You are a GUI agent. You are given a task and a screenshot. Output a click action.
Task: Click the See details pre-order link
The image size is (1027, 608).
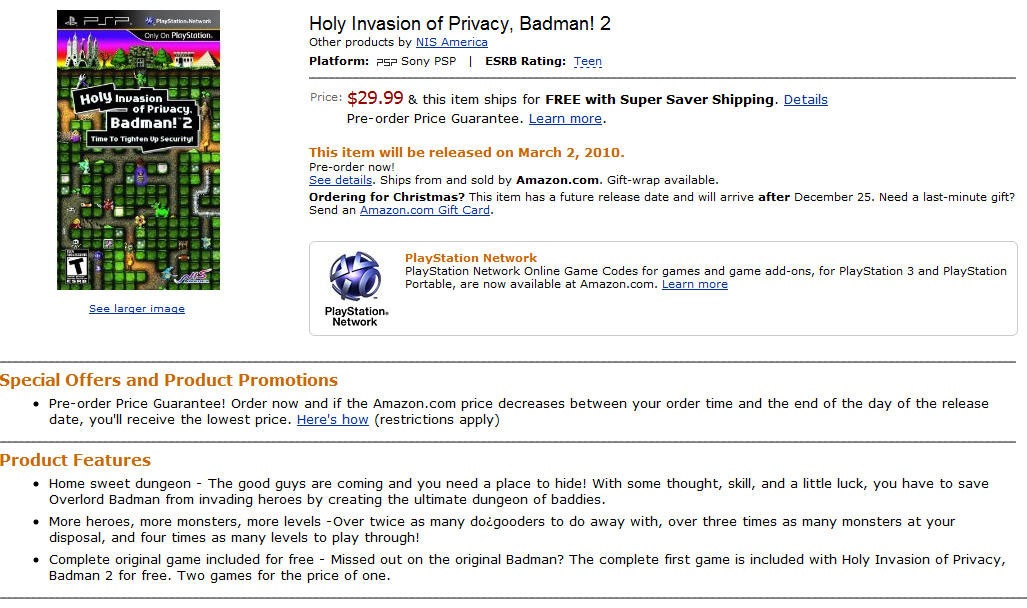pos(340,180)
